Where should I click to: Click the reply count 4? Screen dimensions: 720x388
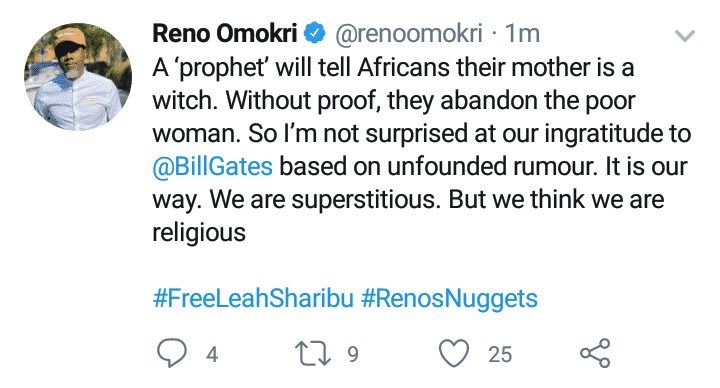coord(212,354)
